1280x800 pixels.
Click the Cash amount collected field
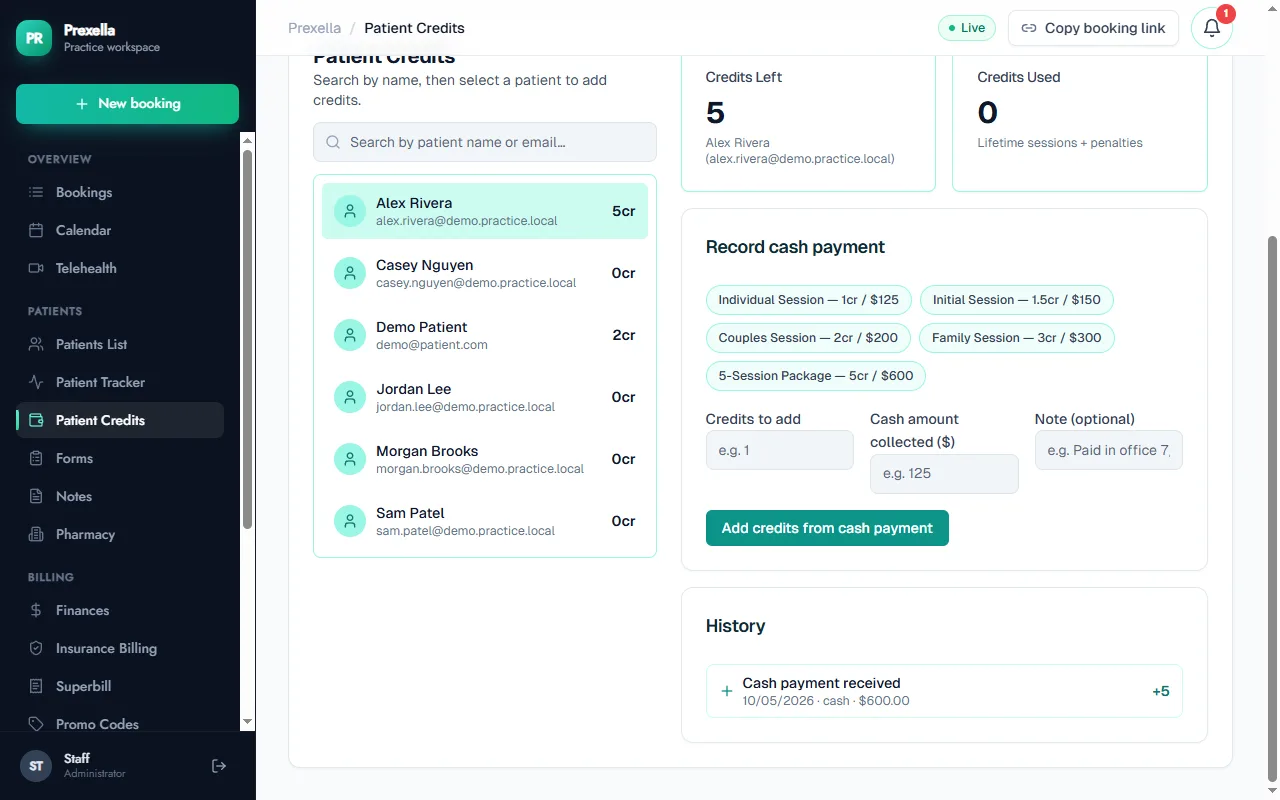tap(944, 474)
